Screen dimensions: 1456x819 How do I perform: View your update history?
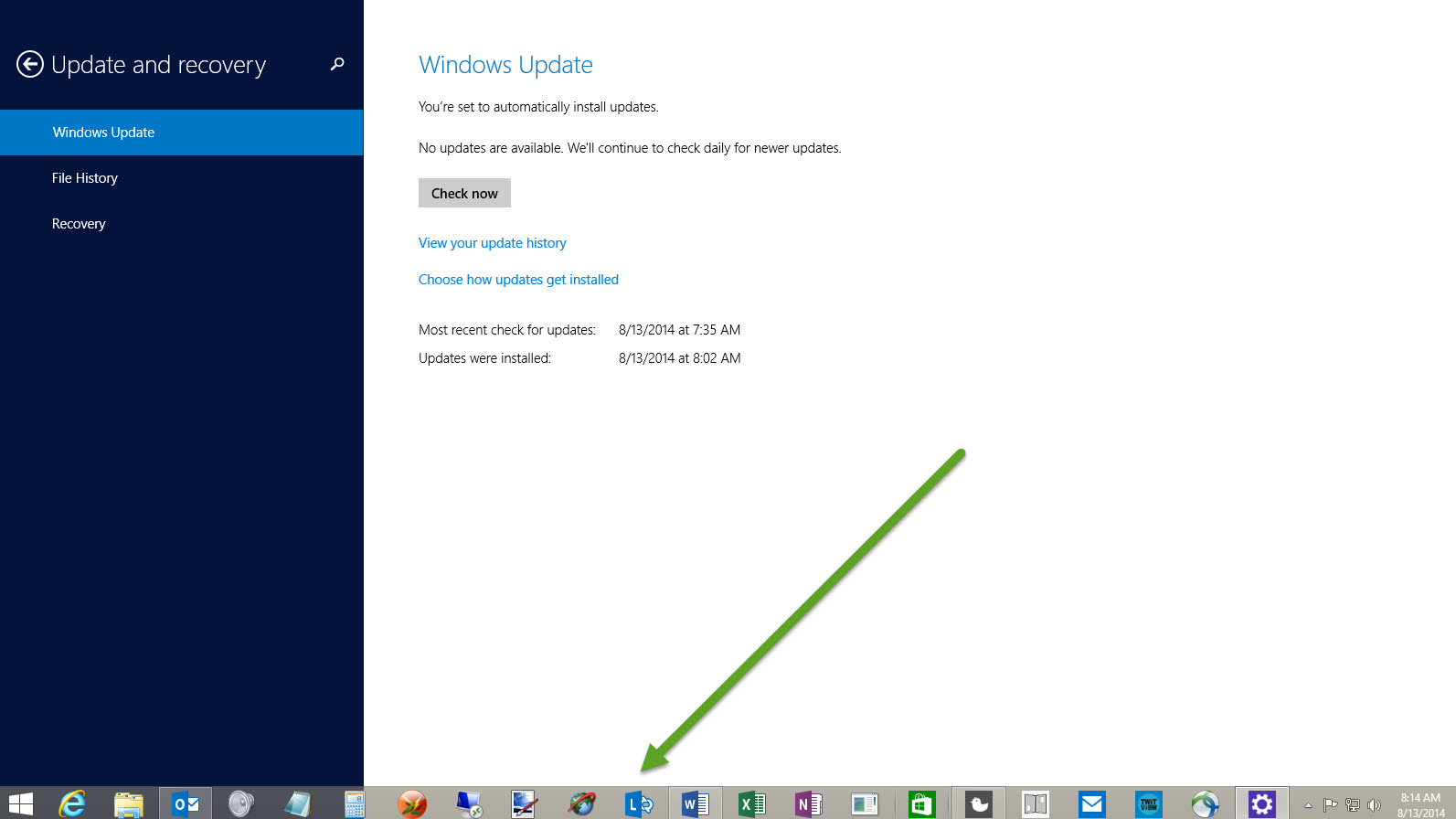tap(492, 243)
